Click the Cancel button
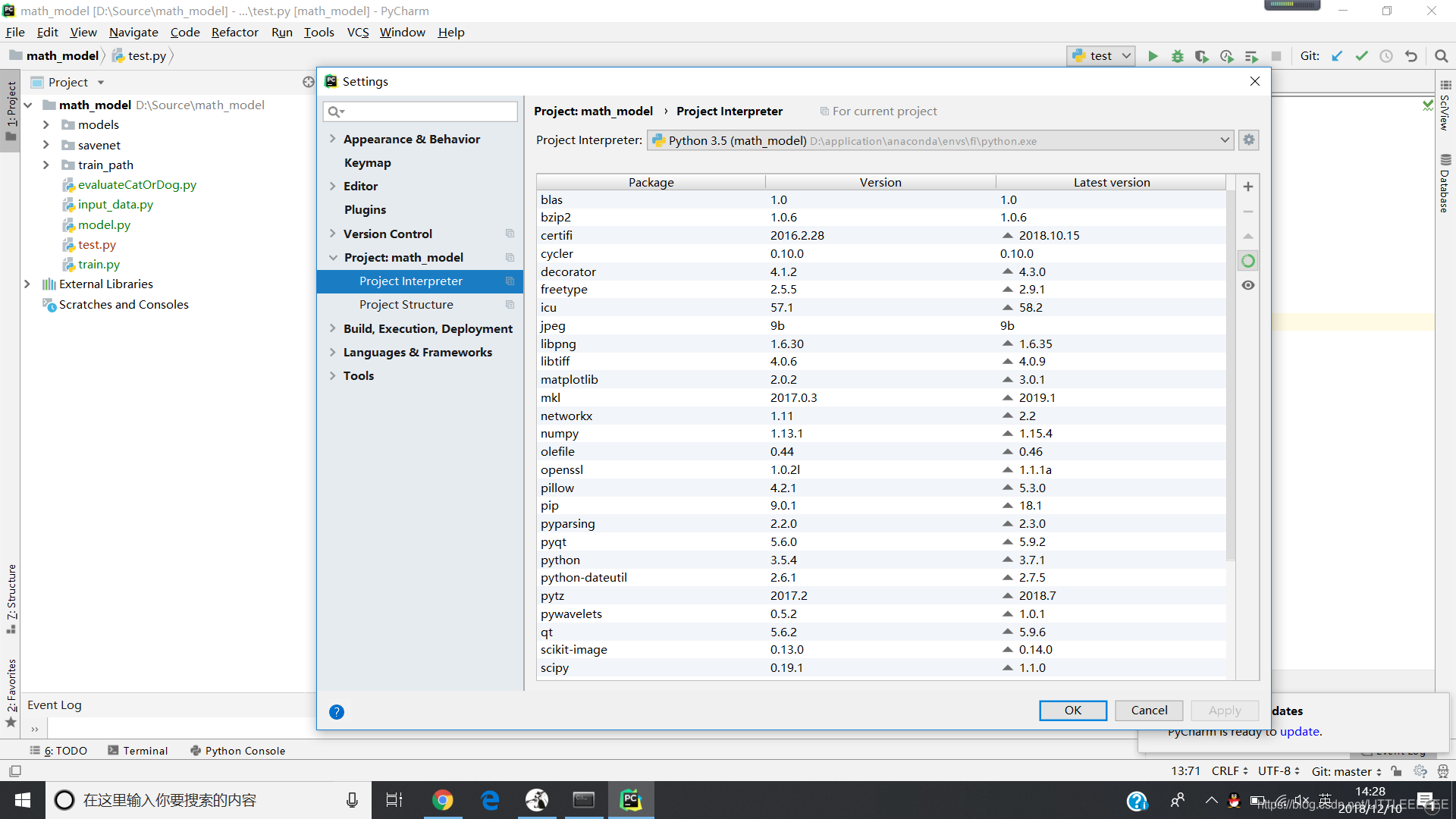 (1149, 711)
